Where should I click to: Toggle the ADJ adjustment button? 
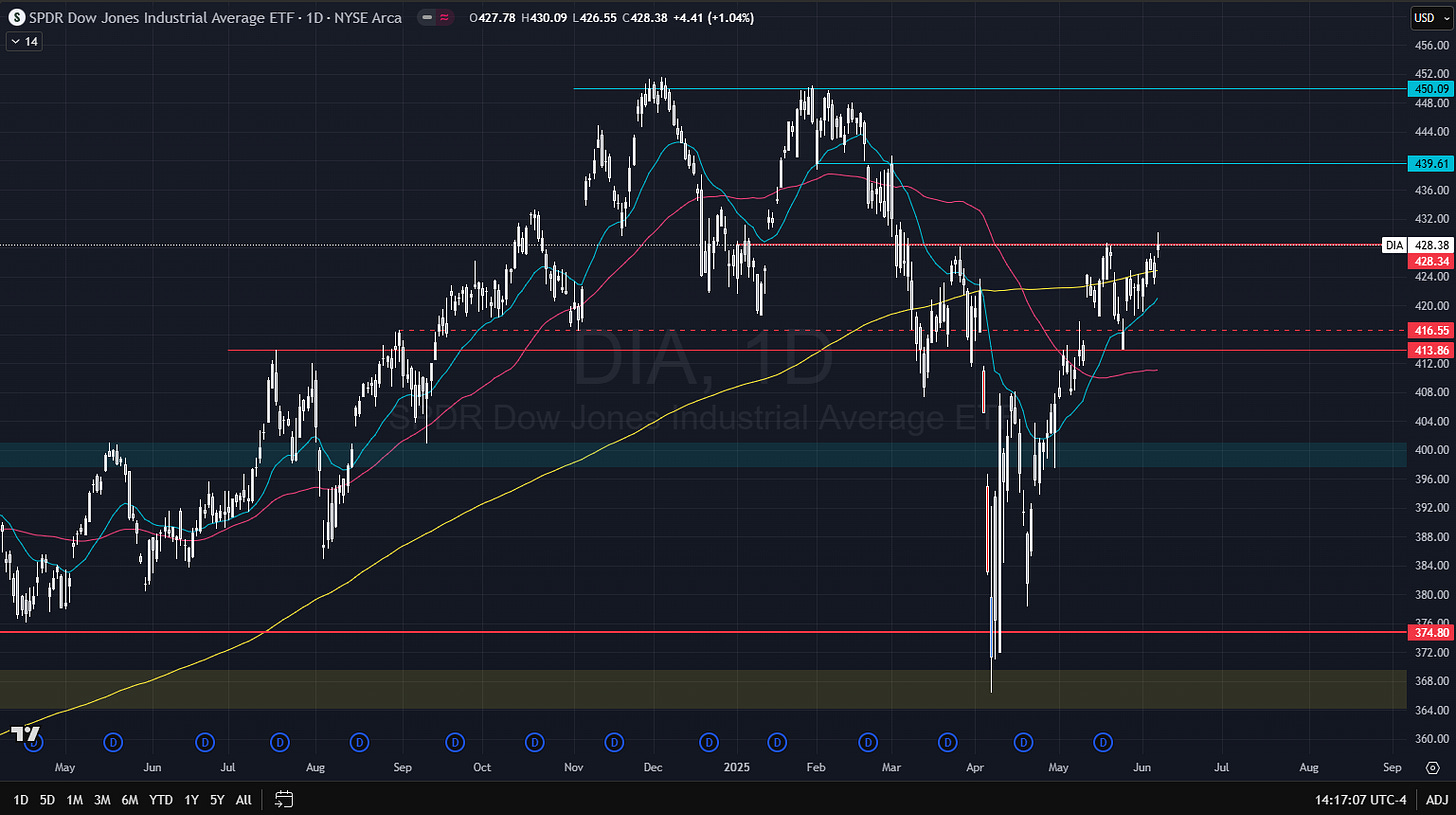click(1436, 799)
